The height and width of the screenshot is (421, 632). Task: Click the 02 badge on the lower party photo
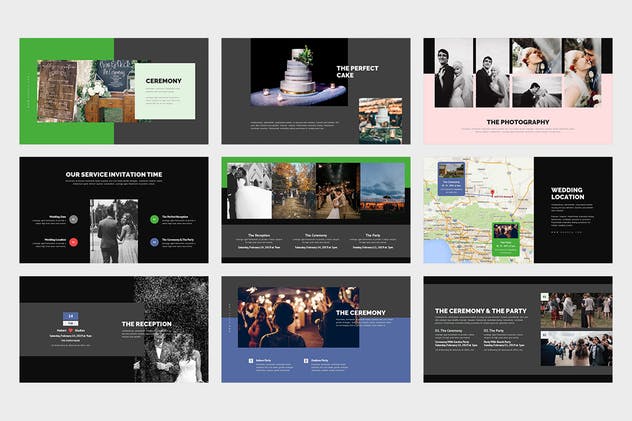tap(544, 335)
